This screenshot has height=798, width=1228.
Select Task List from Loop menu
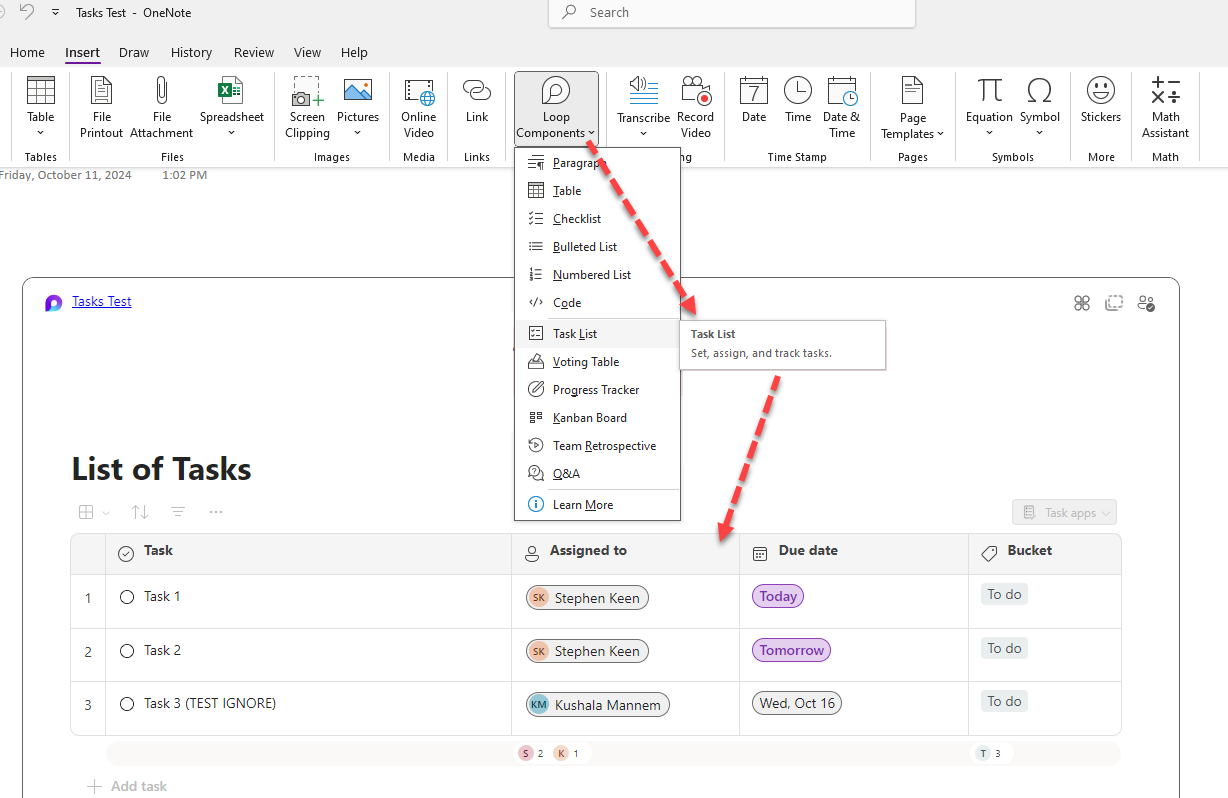pyautogui.click(x=597, y=334)
